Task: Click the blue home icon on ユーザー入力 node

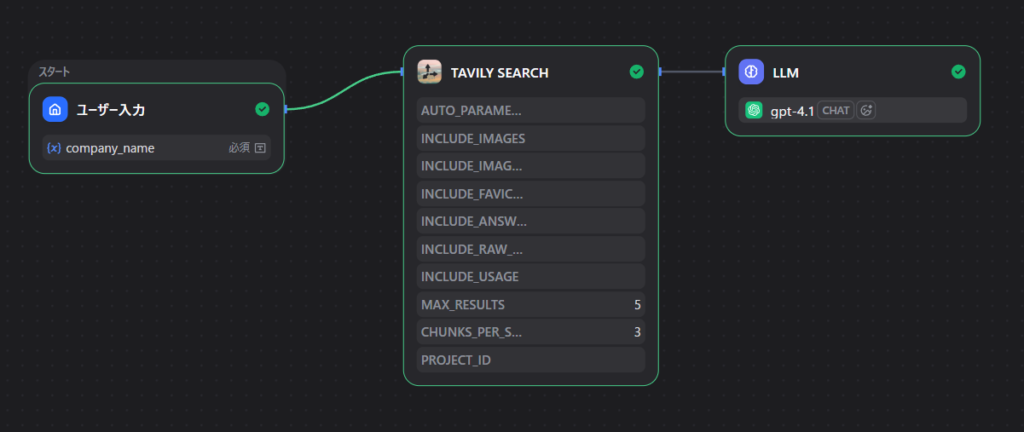Action: [55, 109]
